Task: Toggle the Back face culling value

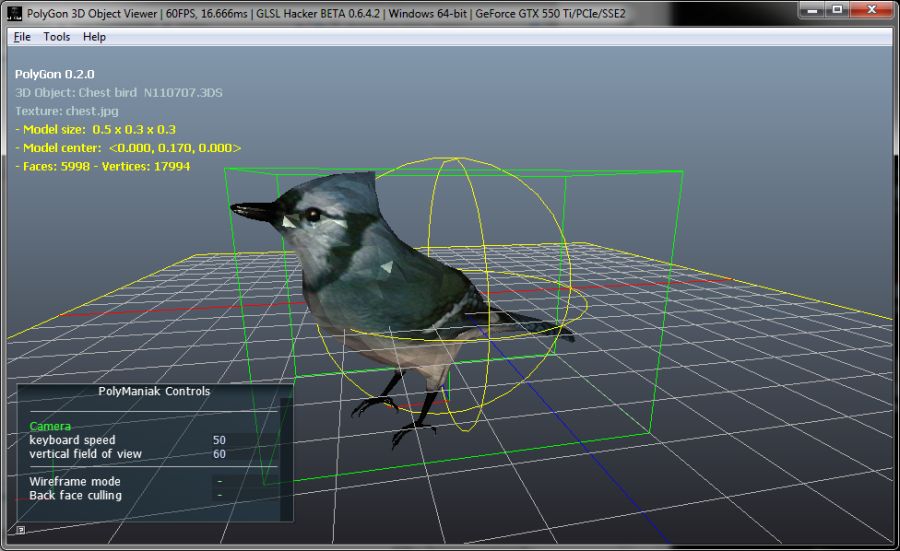Action: click(x=220, y=495)
